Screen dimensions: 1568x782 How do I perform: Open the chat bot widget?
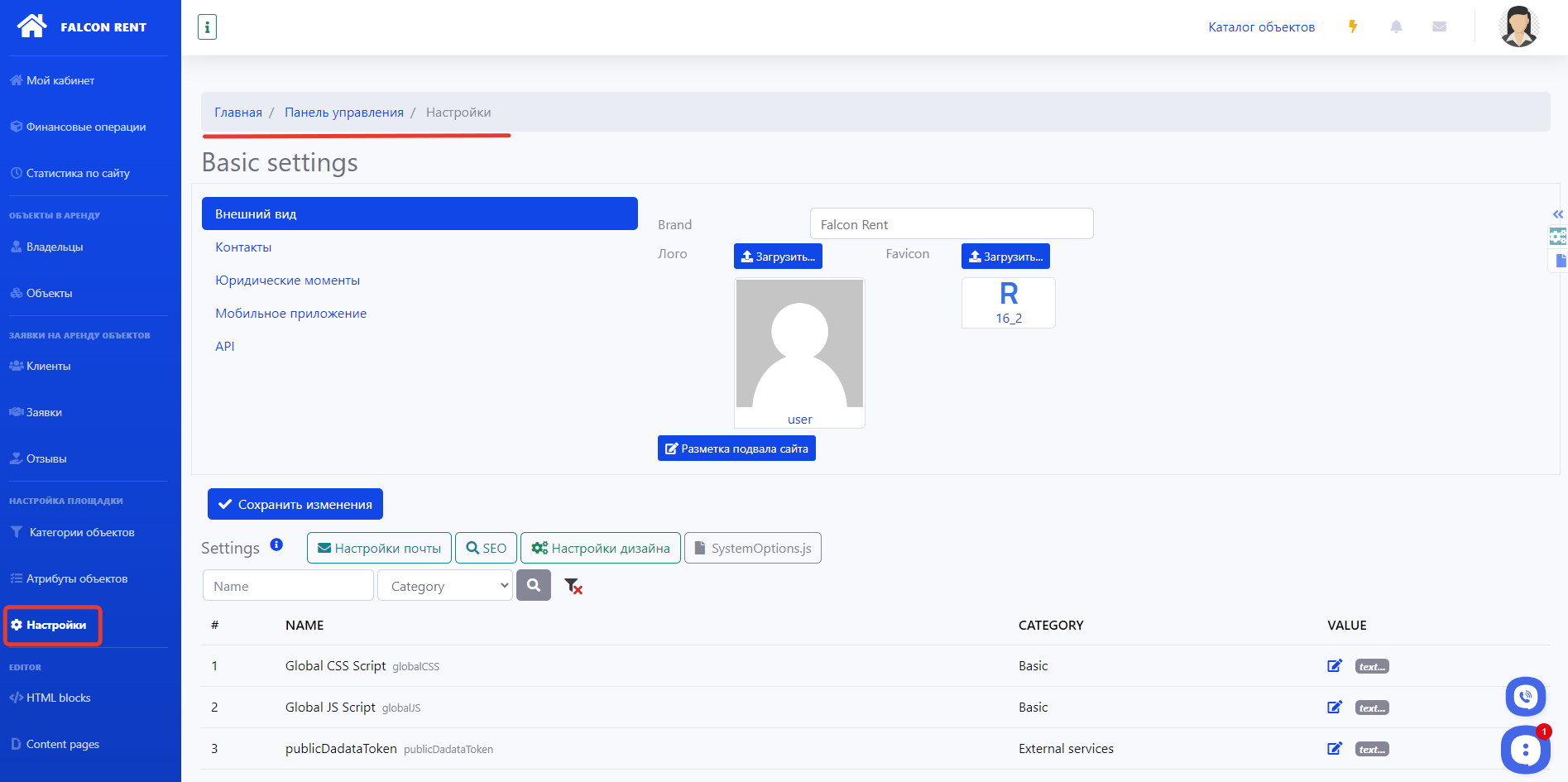[1525, 750]
